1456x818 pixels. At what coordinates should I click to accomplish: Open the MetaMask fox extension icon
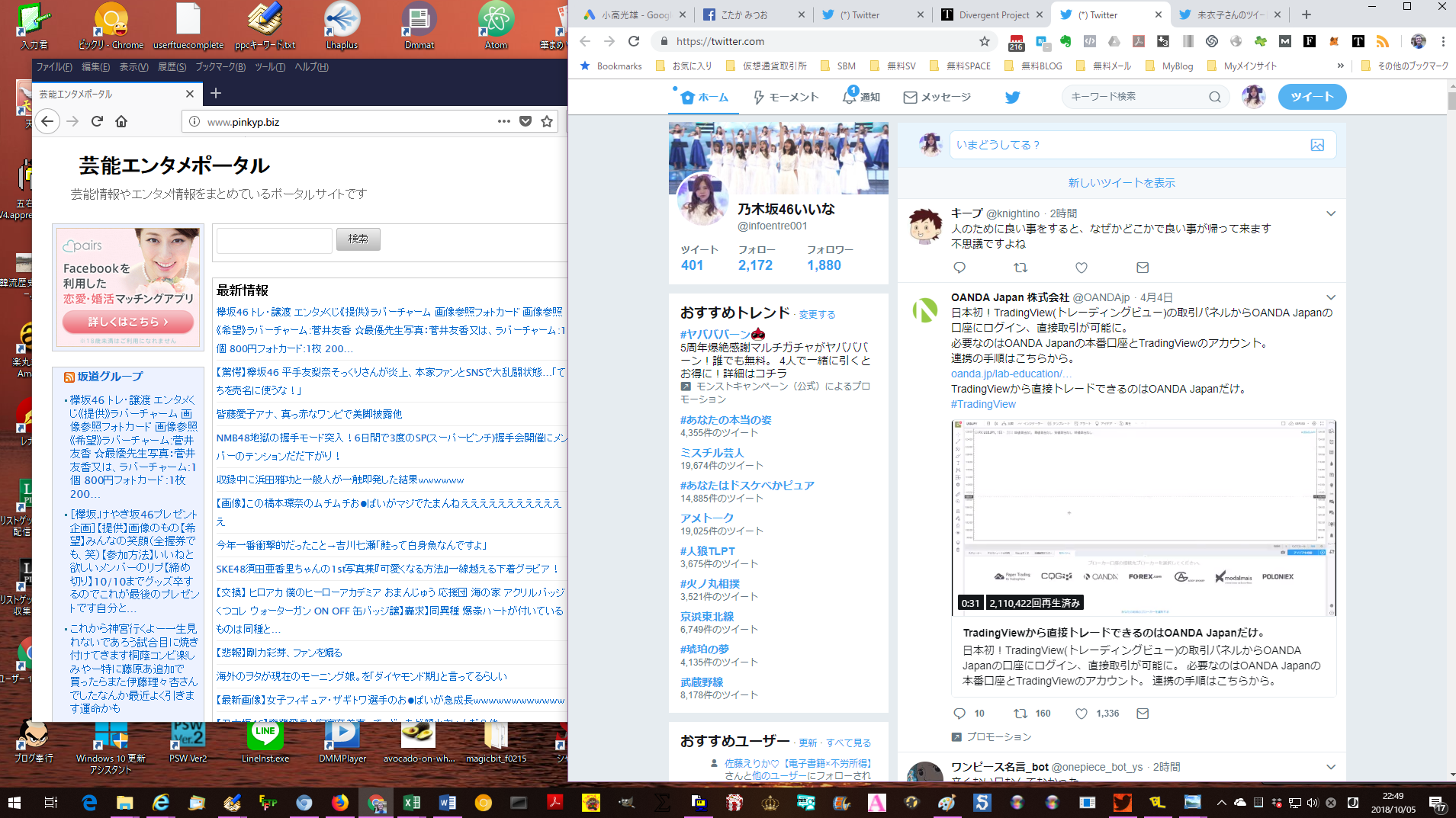pyautogui.click(x=1333, y=41)
